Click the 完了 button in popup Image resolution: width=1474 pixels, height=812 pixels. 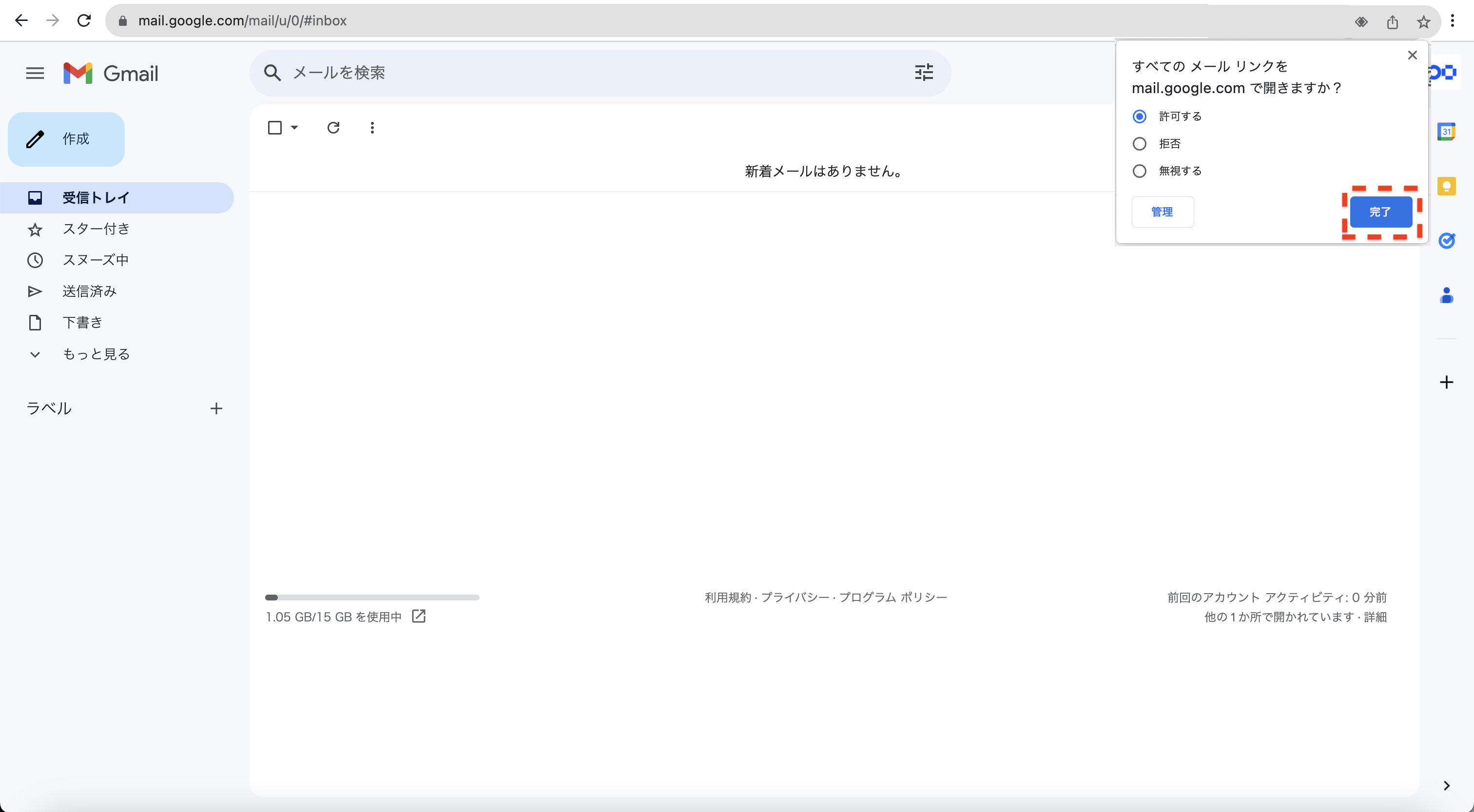point(1380,213)
